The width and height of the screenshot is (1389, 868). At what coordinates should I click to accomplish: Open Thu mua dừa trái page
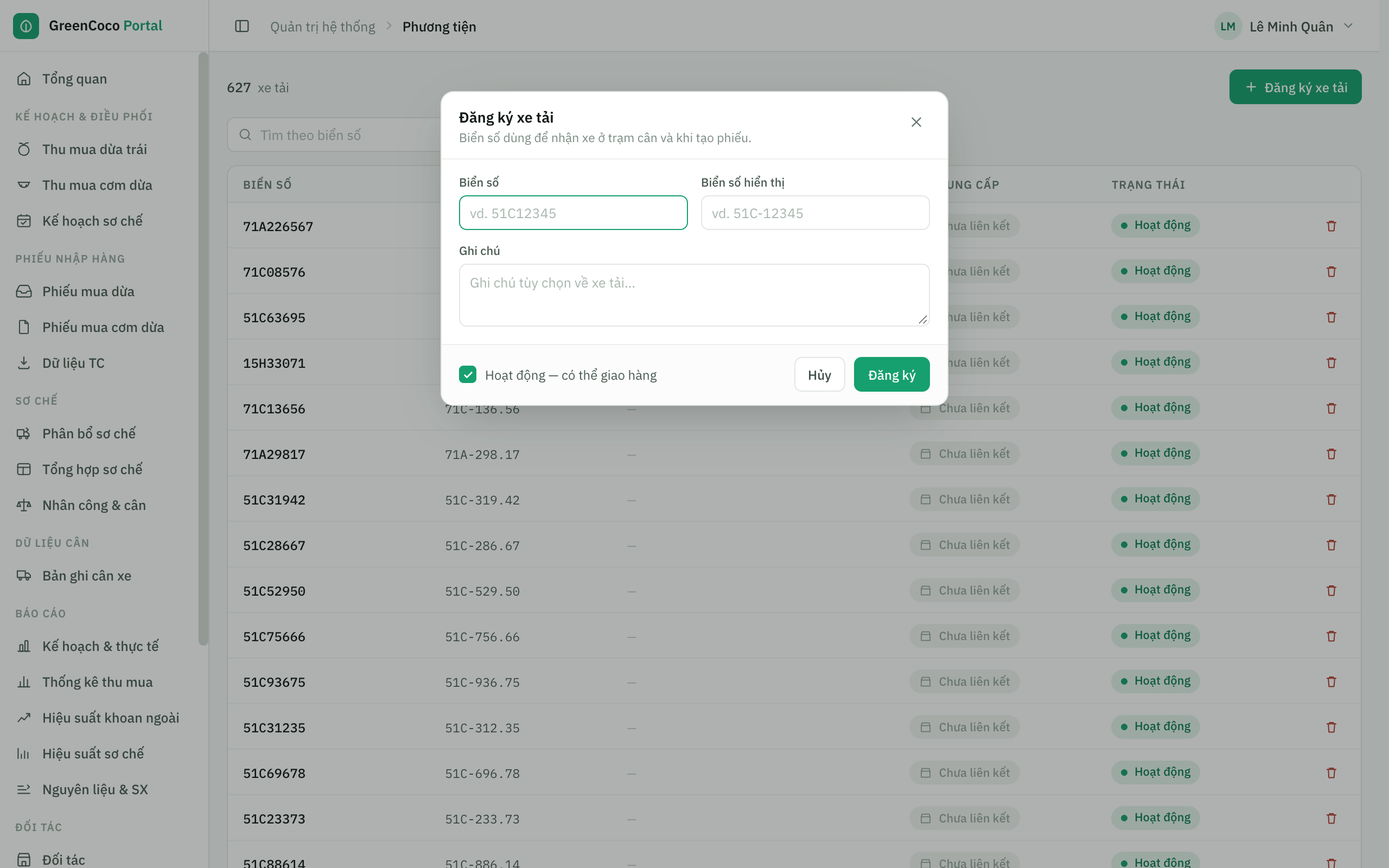[100, 149]
